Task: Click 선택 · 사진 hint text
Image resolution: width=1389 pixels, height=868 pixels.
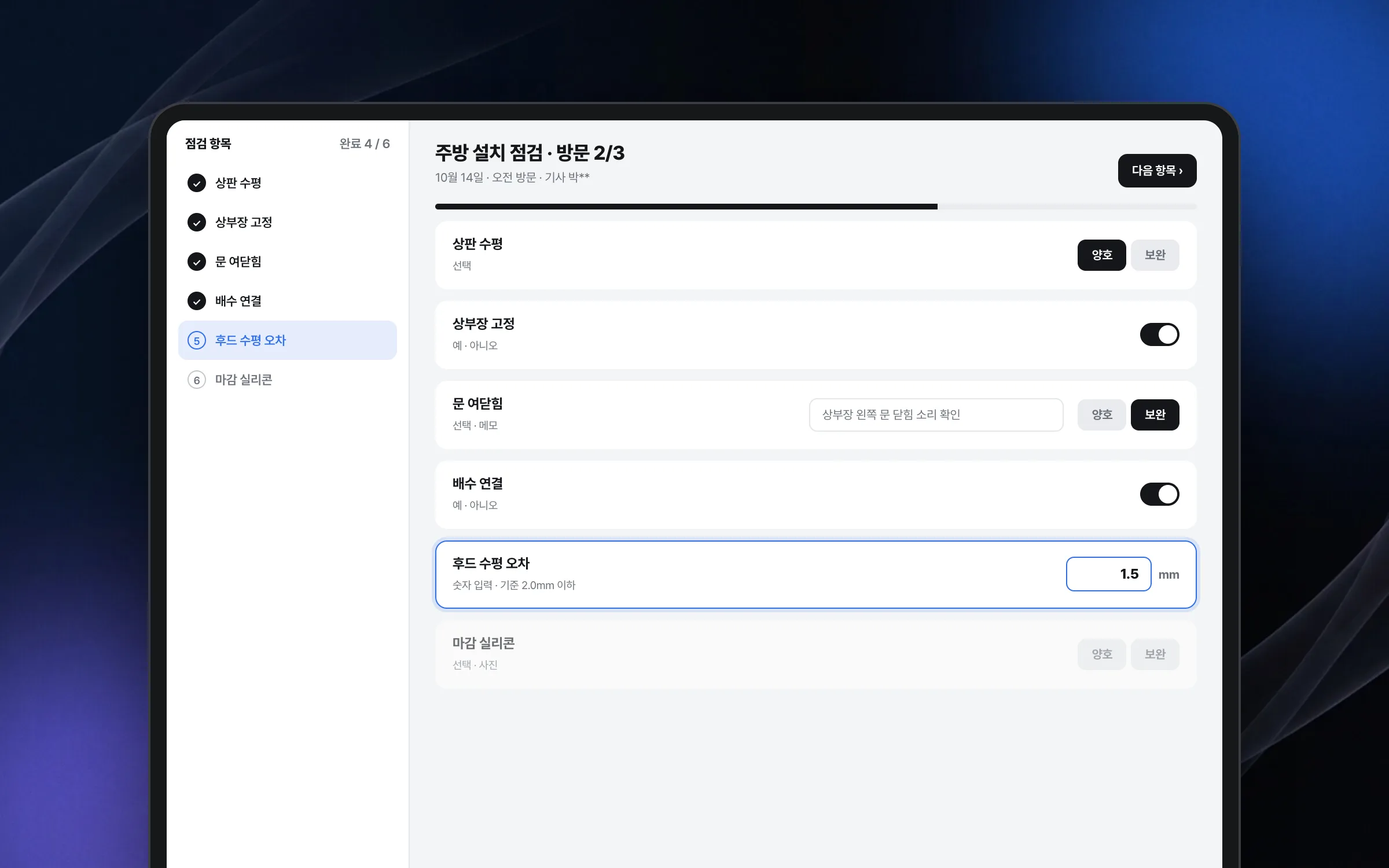Action: pyautogui.click(x=475, y=665)
